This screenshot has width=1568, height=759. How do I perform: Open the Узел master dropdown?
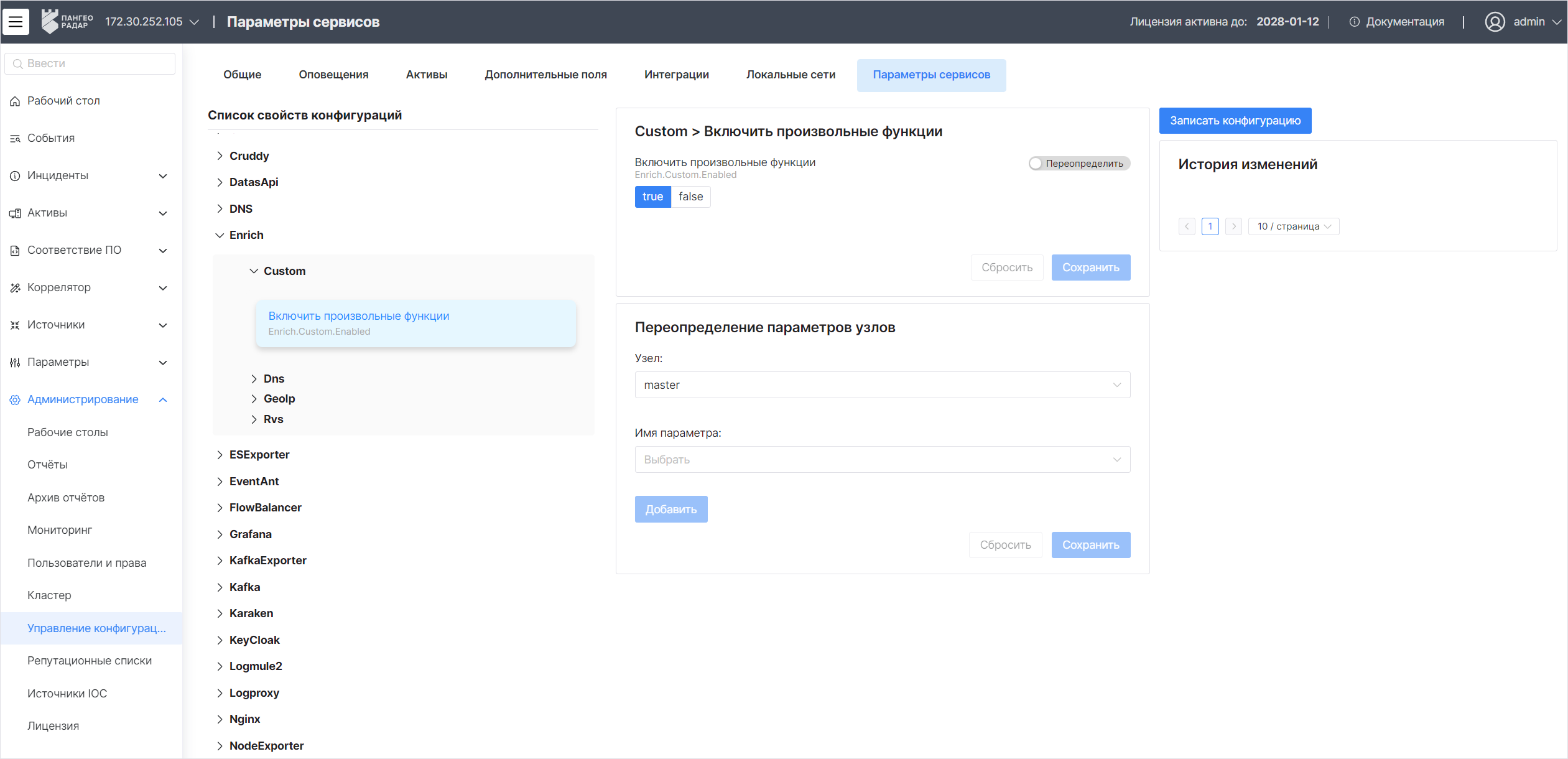(882, 385)
